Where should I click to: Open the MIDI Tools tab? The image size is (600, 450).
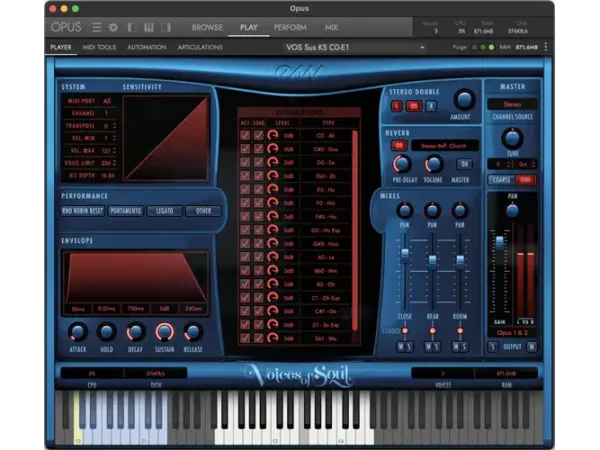click(x=99, y=47)
